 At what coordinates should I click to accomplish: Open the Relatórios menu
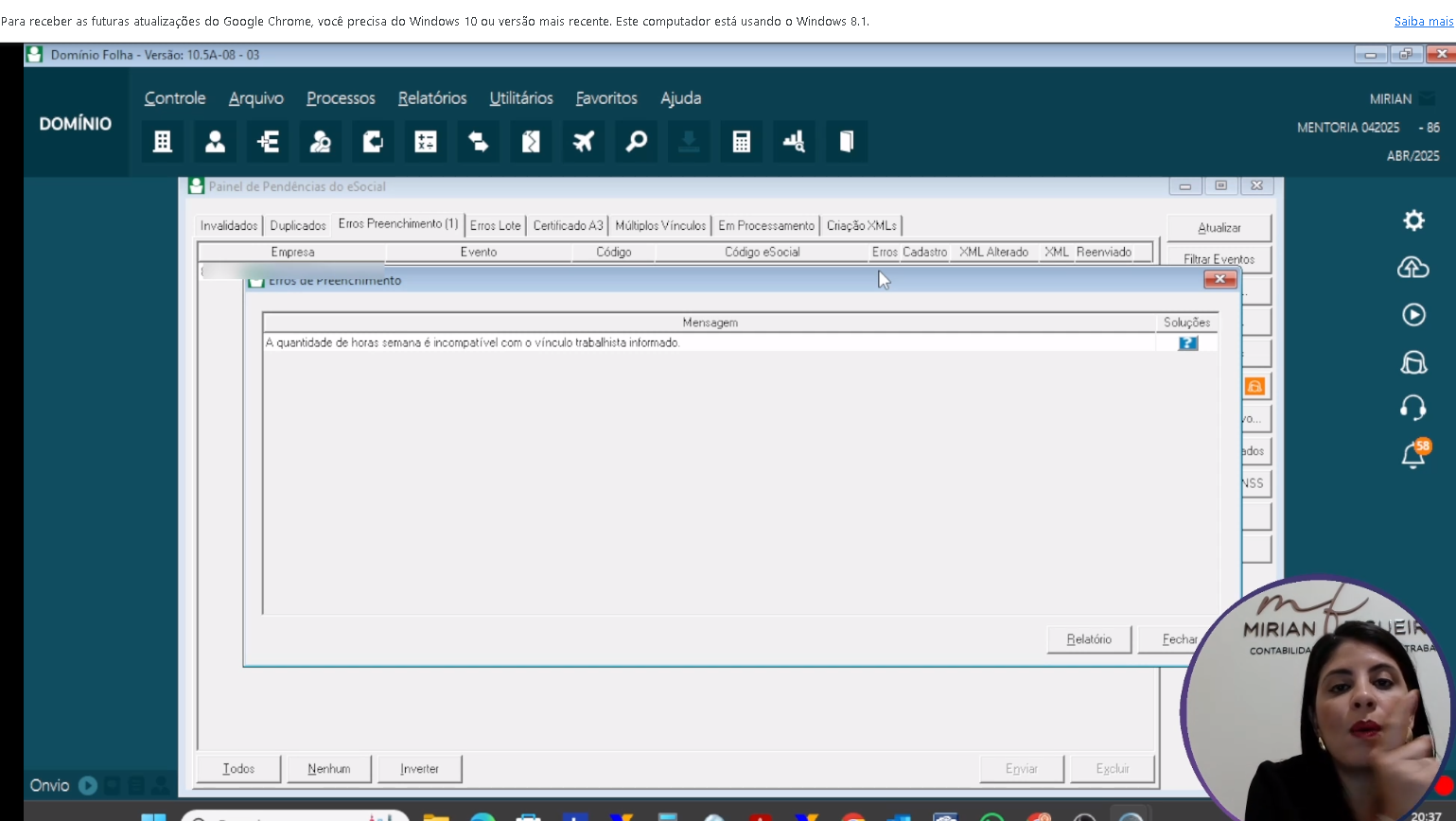coord(432,98)
